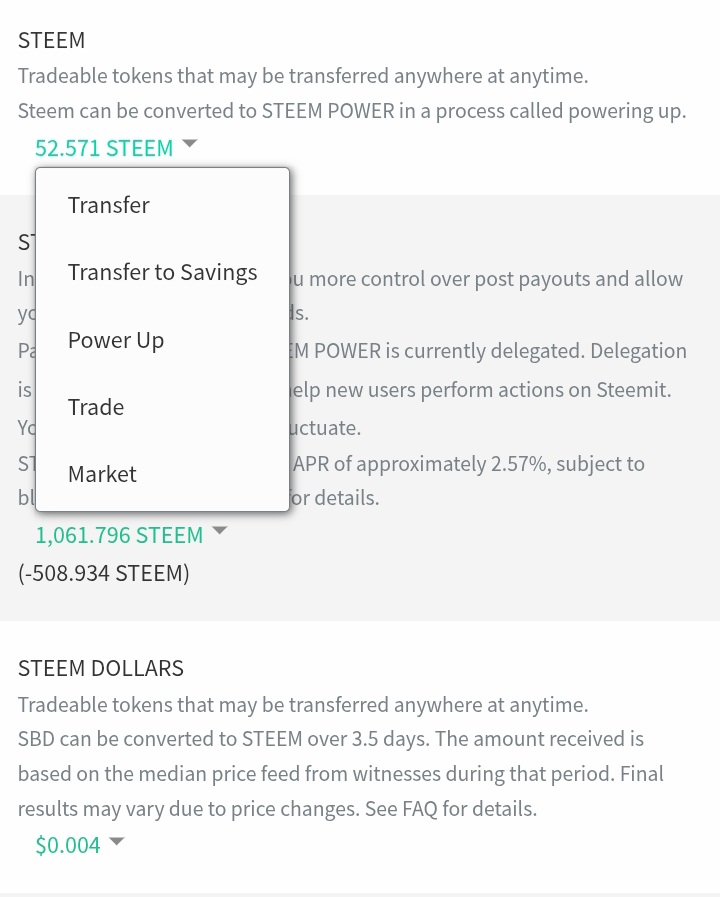Click the 'currently delegated. Delegation' text line
This screenshot has width=720, height=897.
pyautogui.click(x=486, y=351)
